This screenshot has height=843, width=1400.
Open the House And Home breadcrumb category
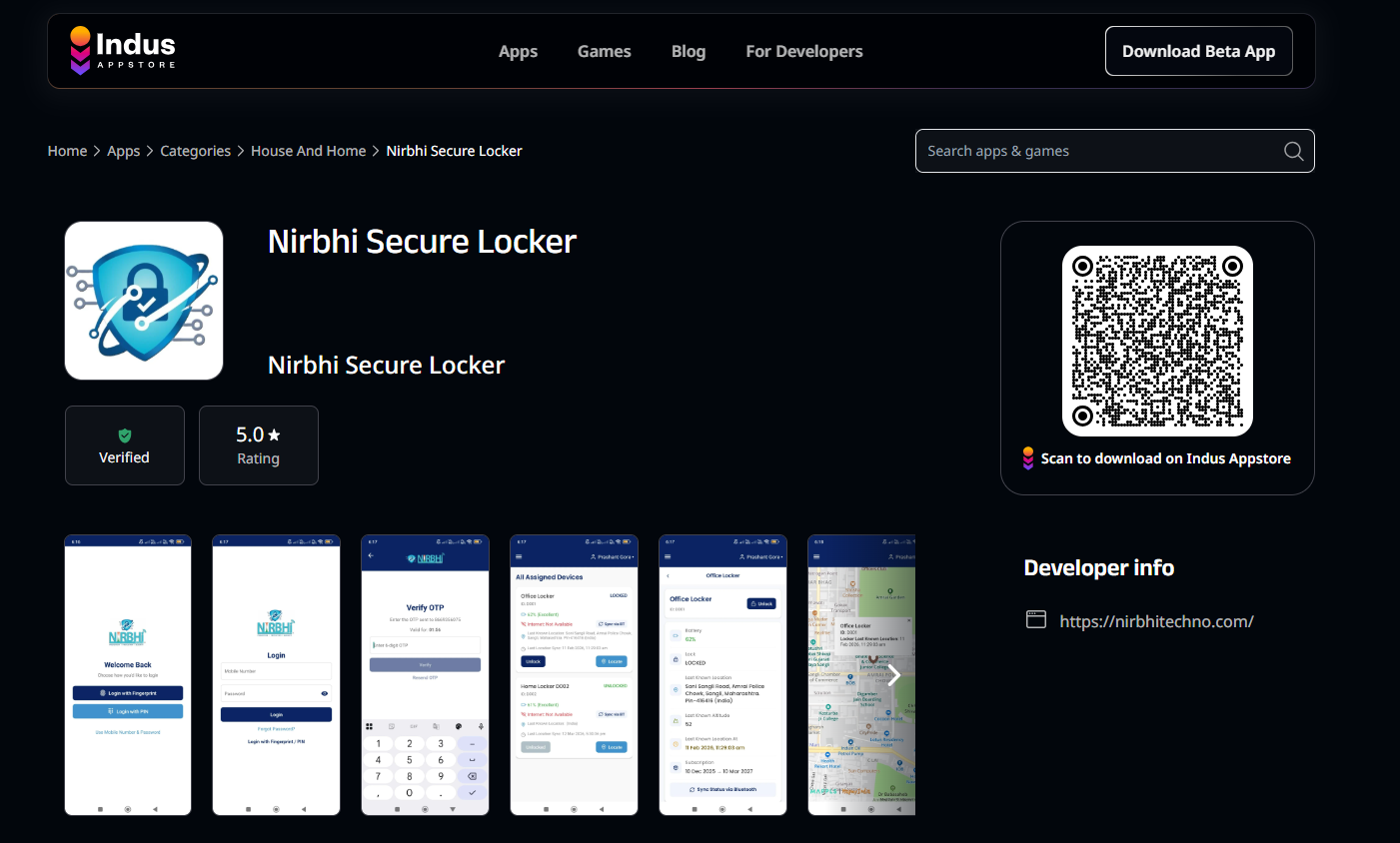[x=308, y=151]
